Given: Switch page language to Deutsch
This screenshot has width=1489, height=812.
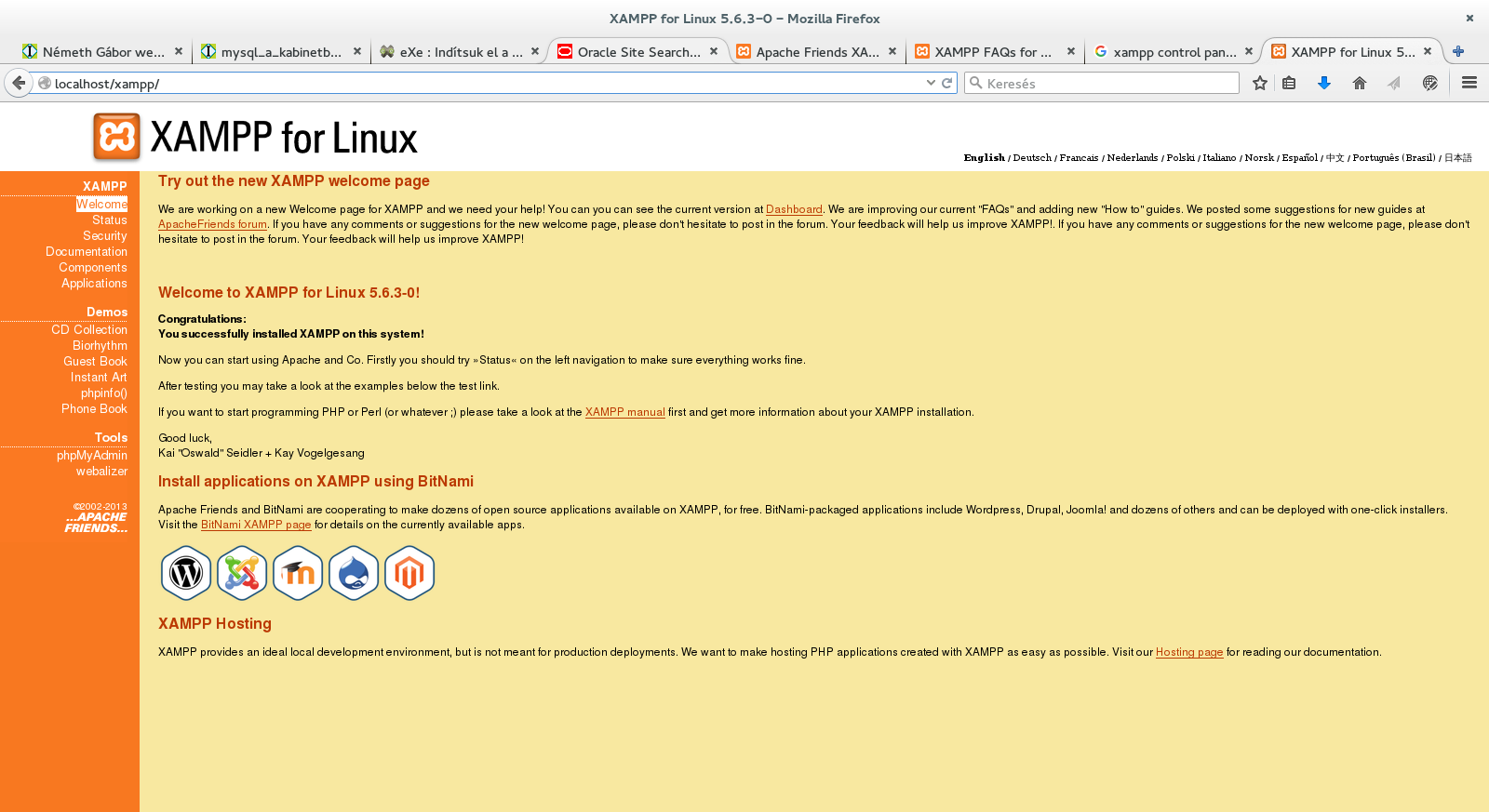Looking at the screenshot, I should [1032, 158].
